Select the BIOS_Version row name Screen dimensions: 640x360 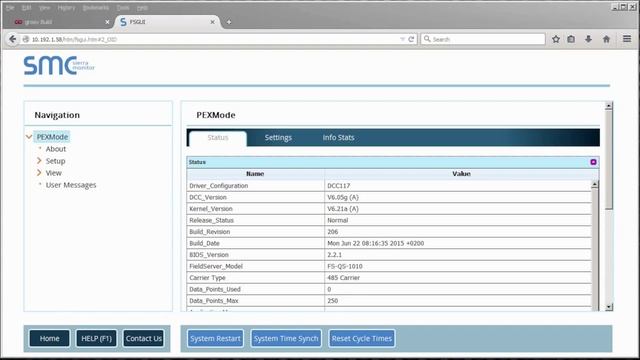click(209, 255)
